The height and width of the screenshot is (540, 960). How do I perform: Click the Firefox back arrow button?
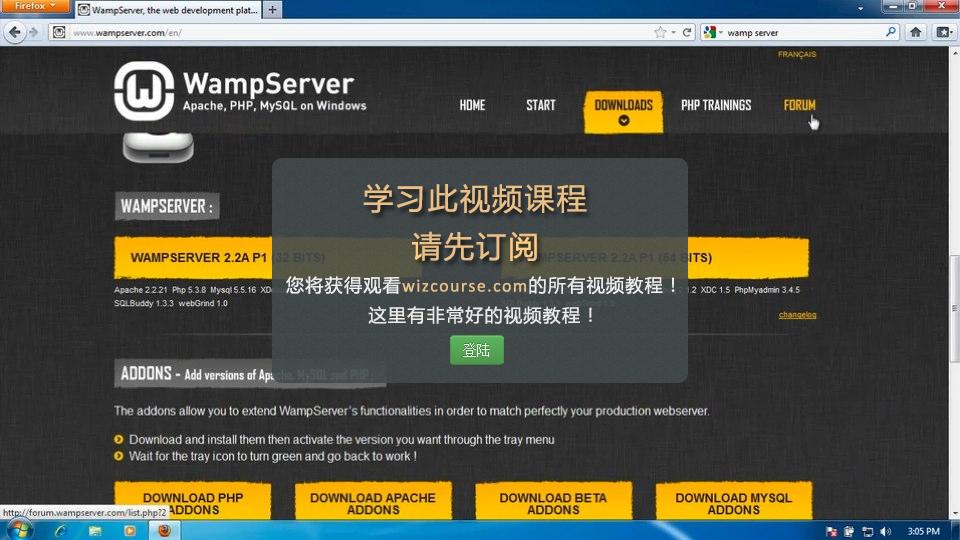[x=15, y=32]
